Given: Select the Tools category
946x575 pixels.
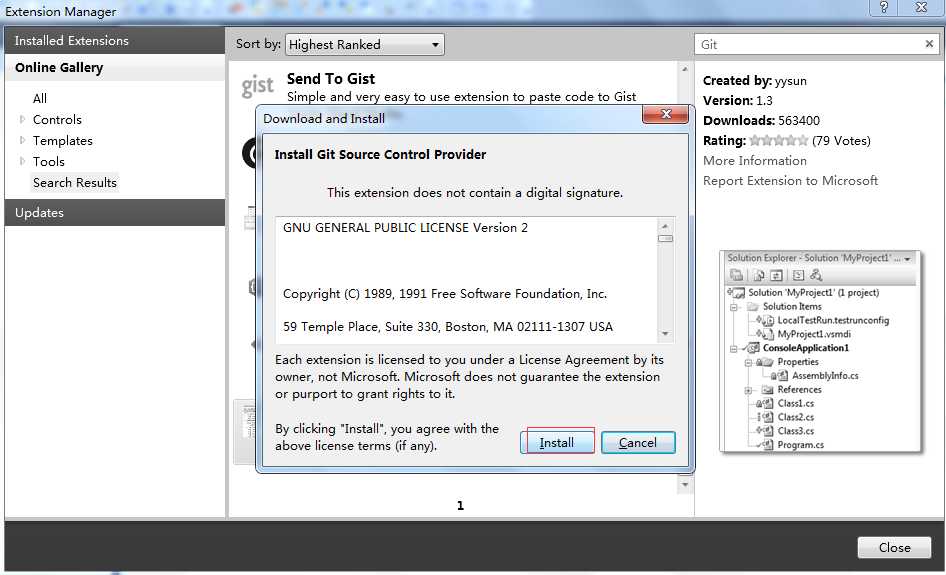Looking at the screenshot, I should tap(49, 162).
